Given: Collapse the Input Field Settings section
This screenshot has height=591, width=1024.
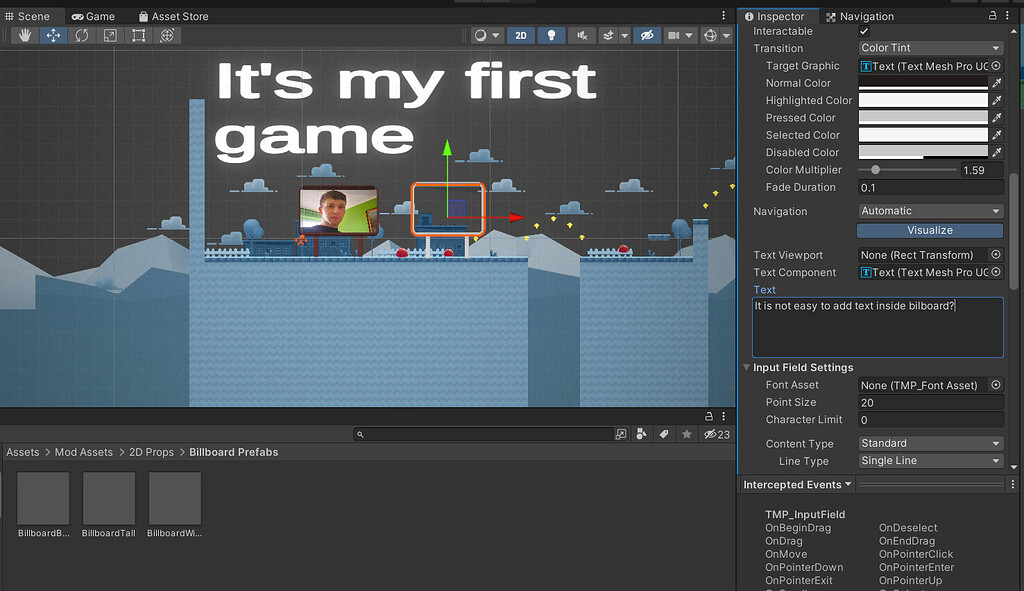Looking at the screenshot, I should [746, 367].
